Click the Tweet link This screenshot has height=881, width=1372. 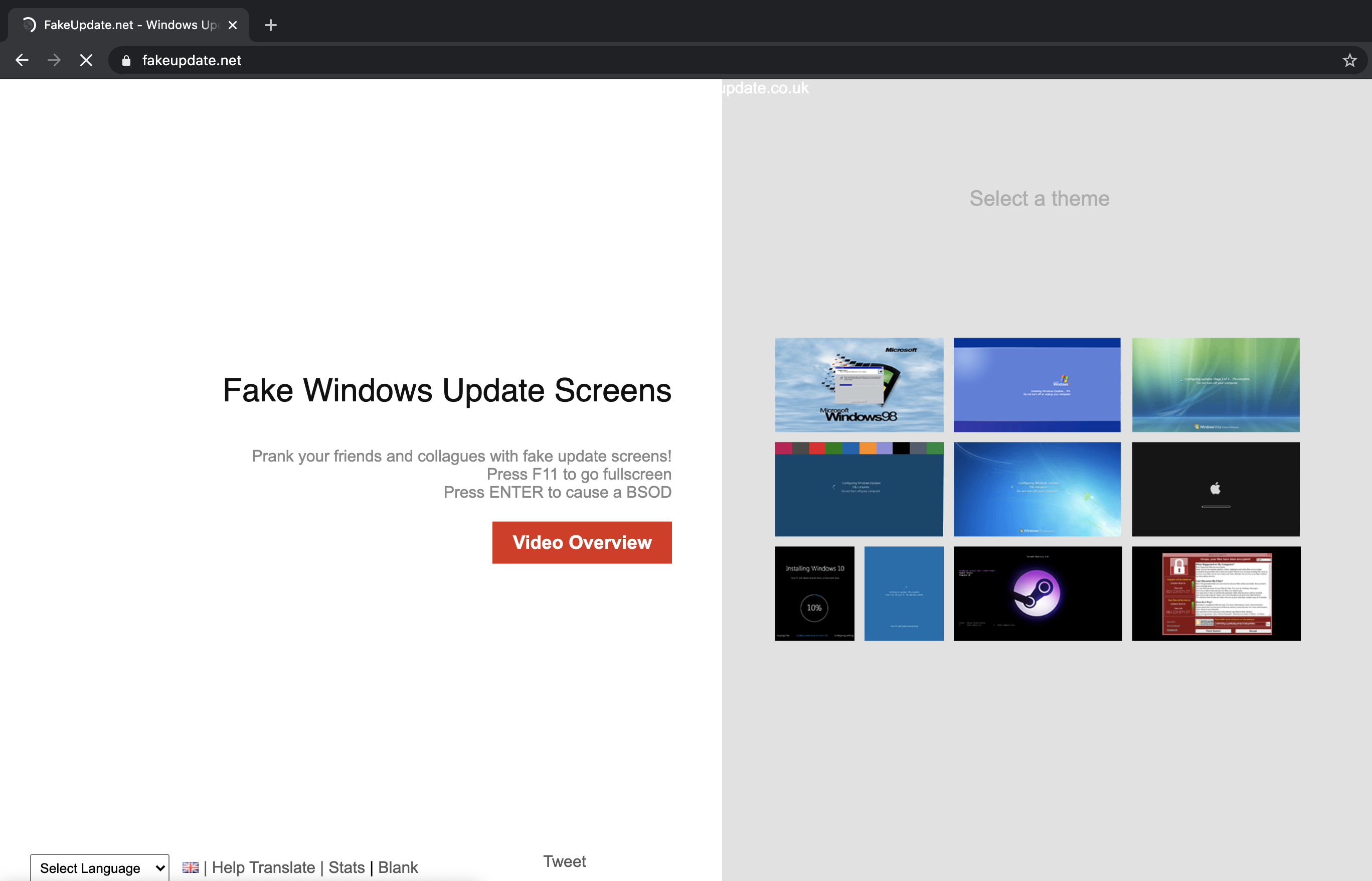tap(564, 861)
